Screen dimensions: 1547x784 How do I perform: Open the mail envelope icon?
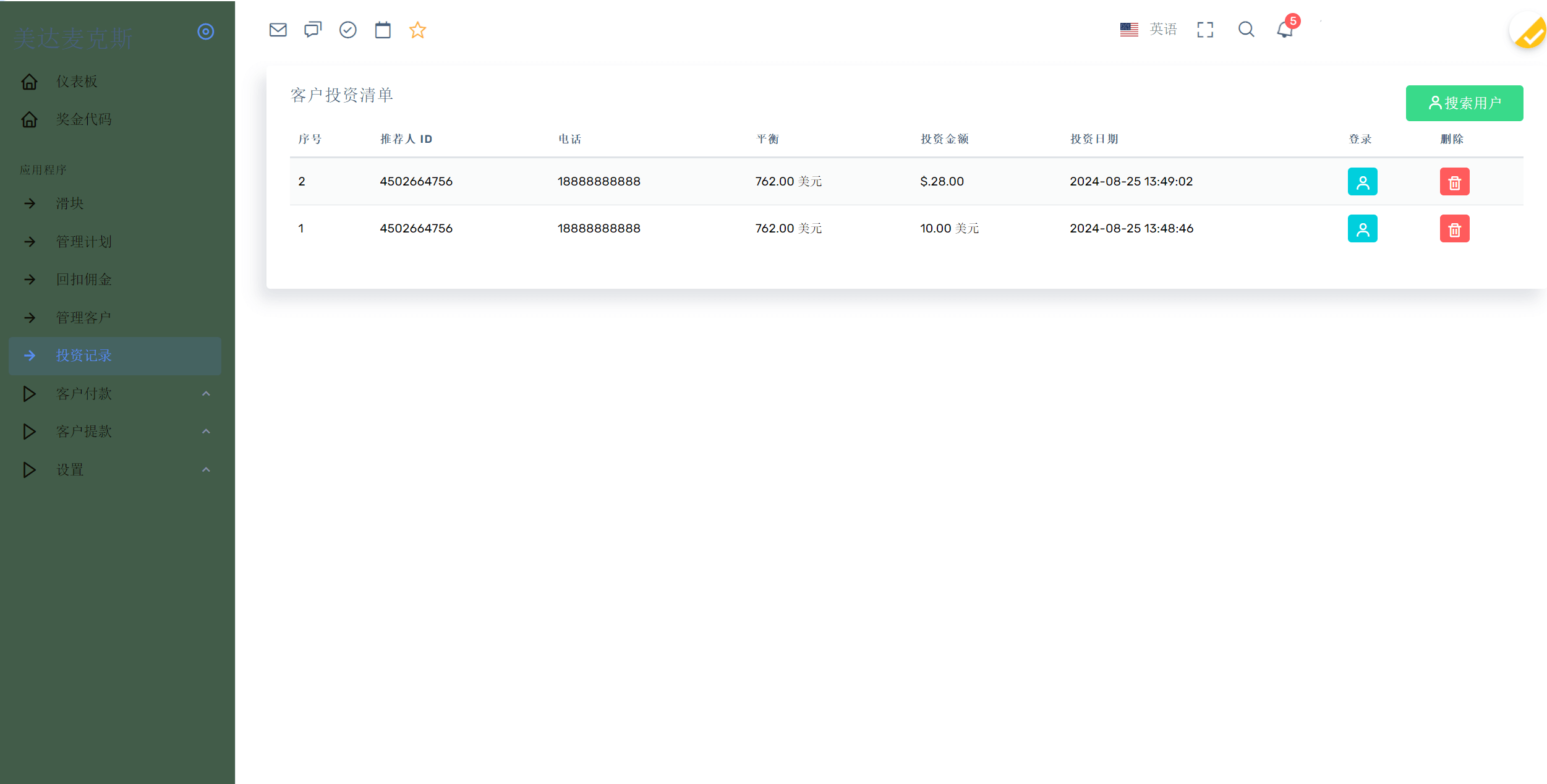[x=278, y=30]
